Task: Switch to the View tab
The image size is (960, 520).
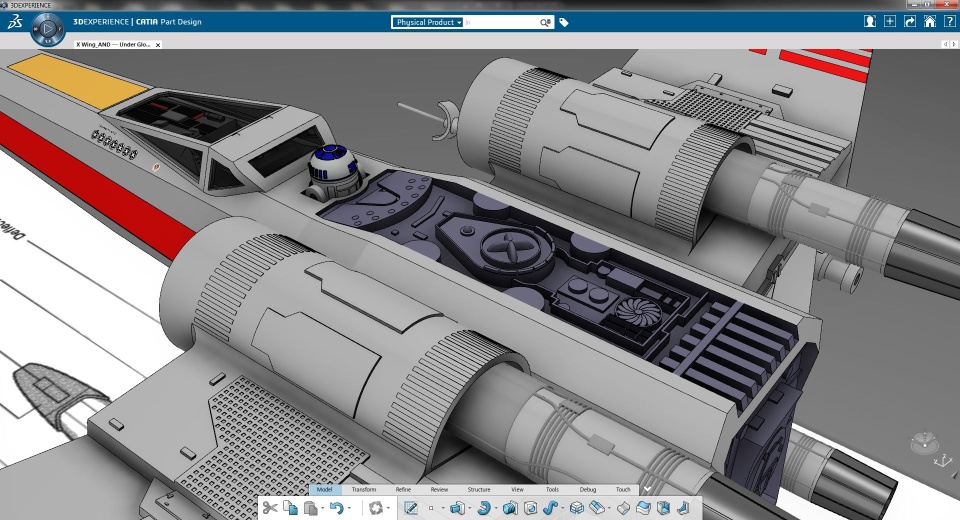Action: click(517, 489)
